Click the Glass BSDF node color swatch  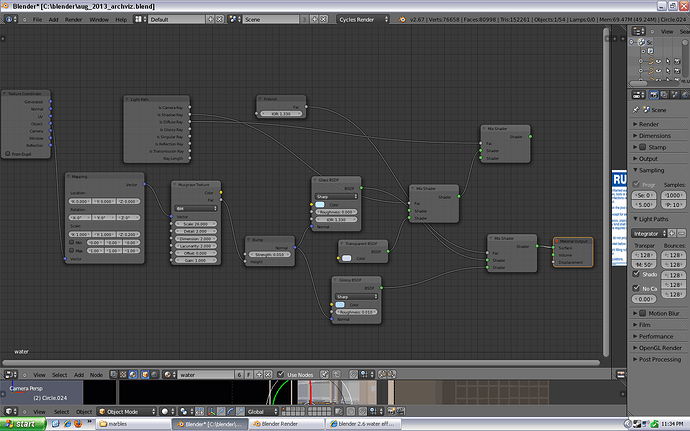(320, 204)
